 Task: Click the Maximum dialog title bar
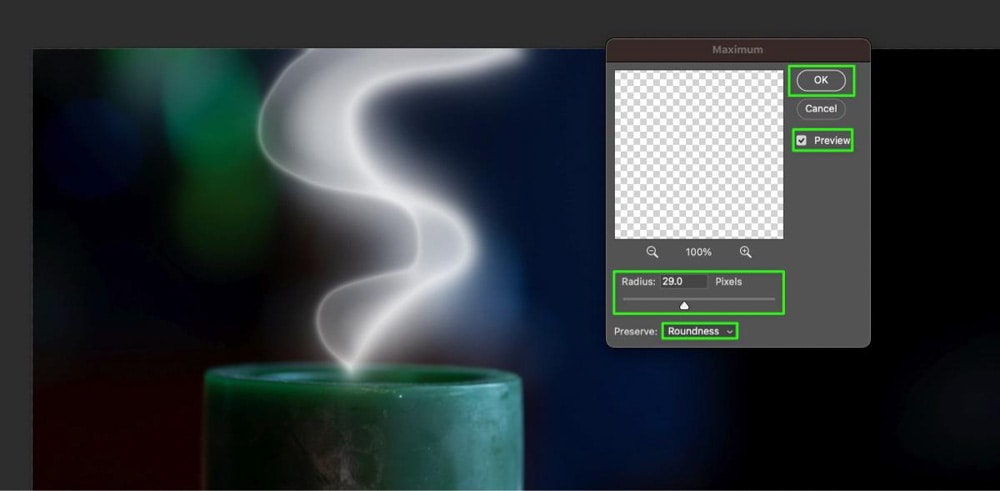tap(738, 50)
